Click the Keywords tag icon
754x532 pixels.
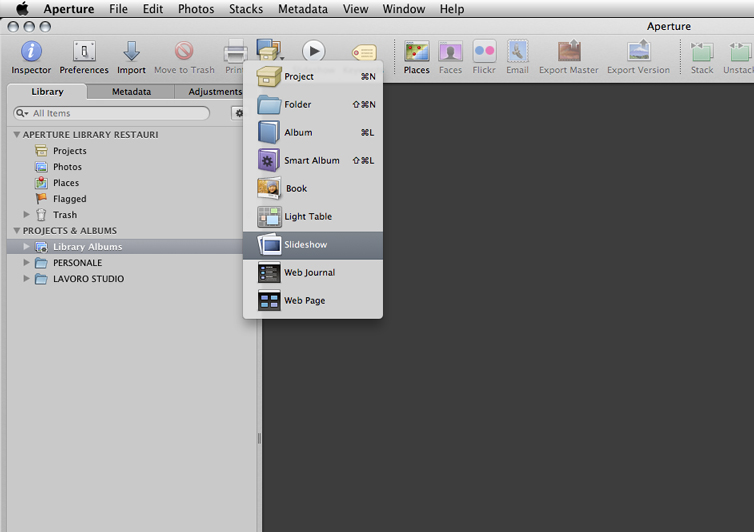coord(364,52)
